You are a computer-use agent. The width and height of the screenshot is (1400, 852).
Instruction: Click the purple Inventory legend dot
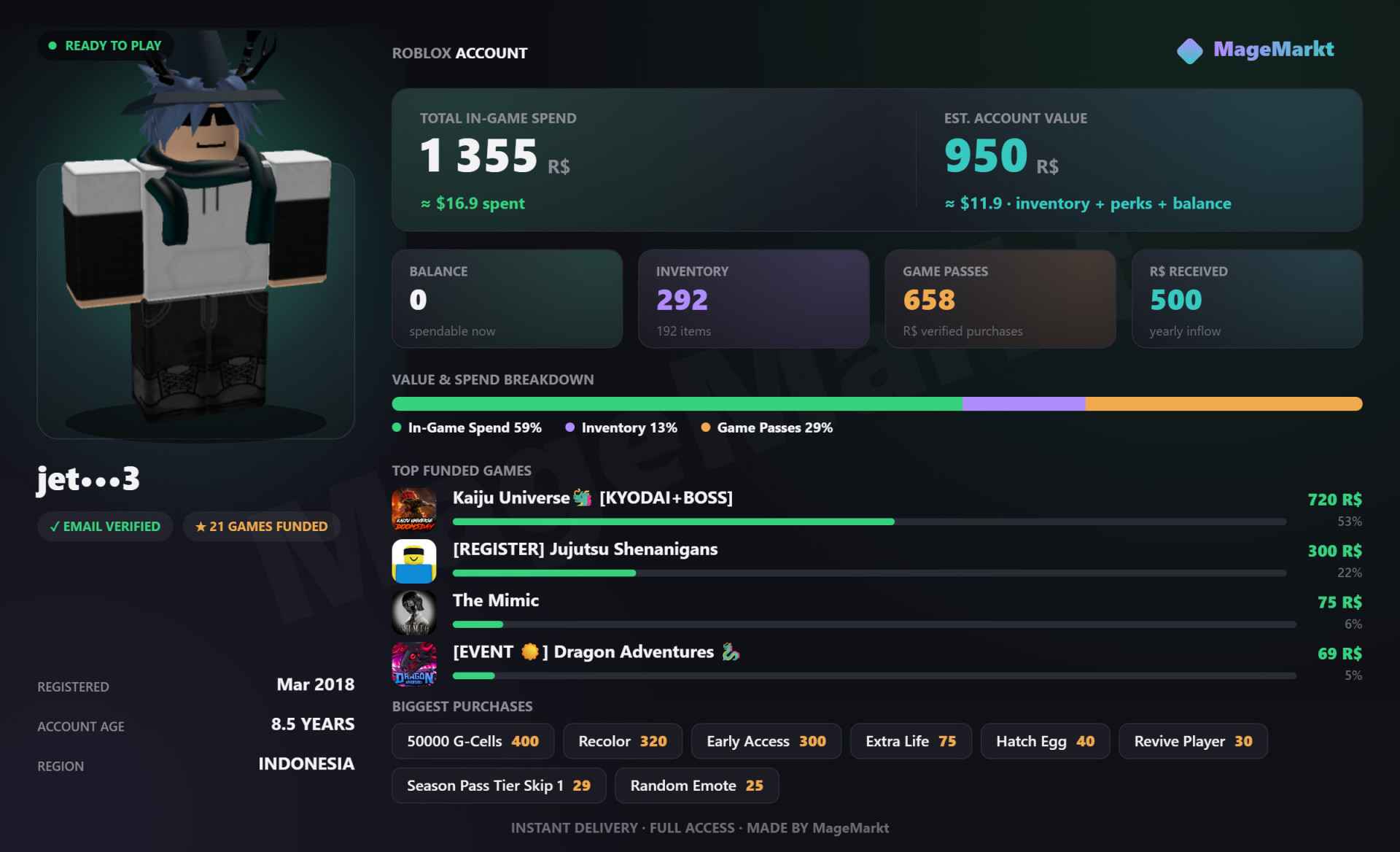pos(570,427)
